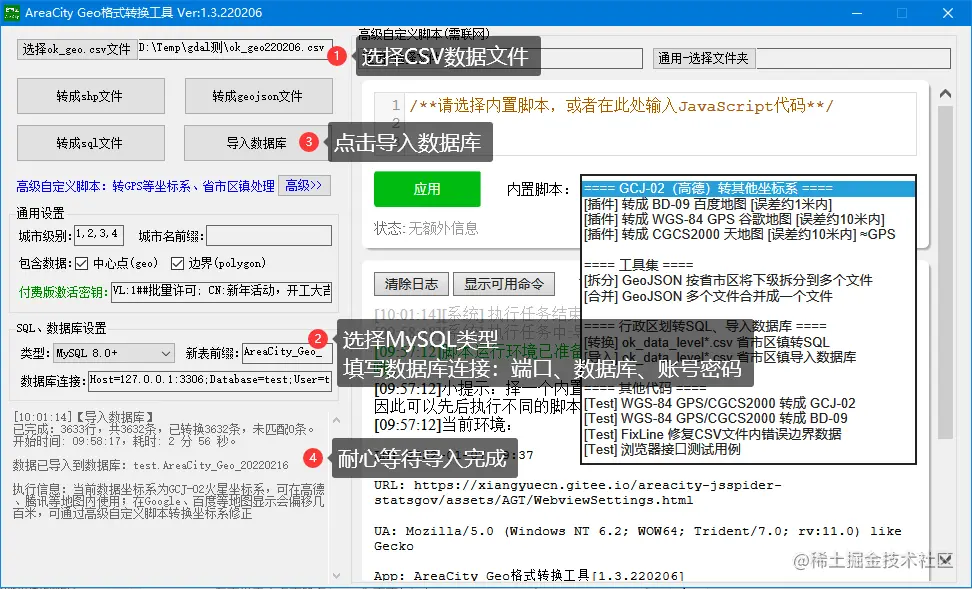
Task: Convert data to shp file
Action: pyautogui.click(x=89, y=96)
